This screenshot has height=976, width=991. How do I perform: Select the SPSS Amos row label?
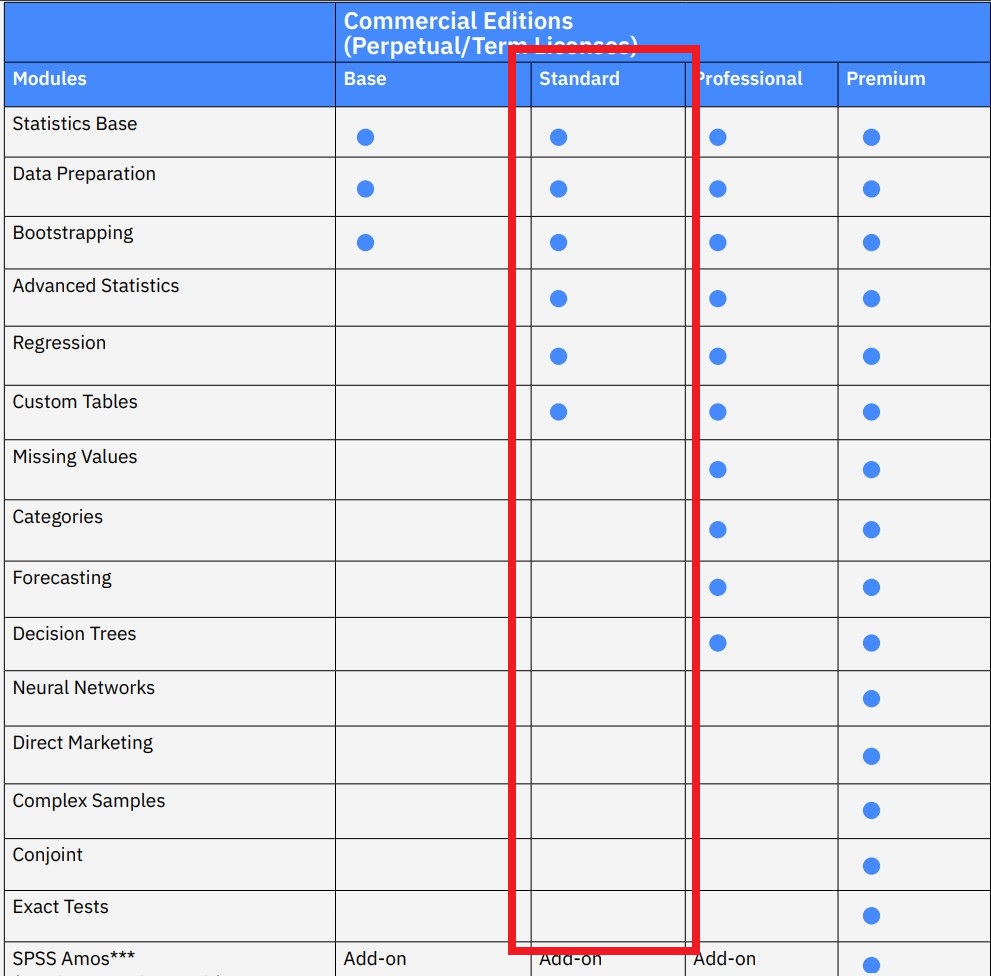73,959
